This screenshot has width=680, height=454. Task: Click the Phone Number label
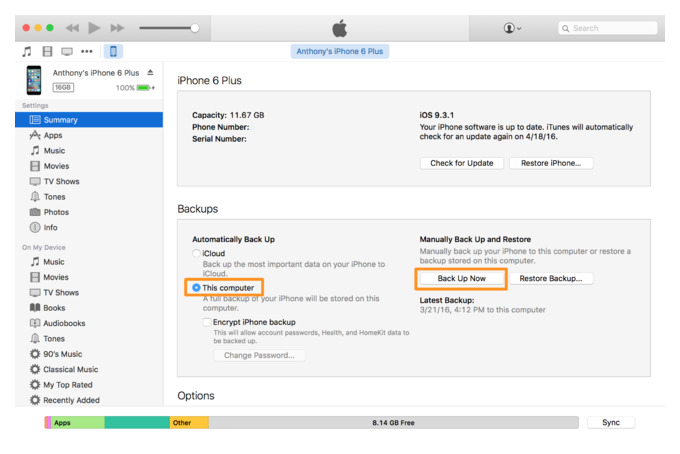coord(220,127)
